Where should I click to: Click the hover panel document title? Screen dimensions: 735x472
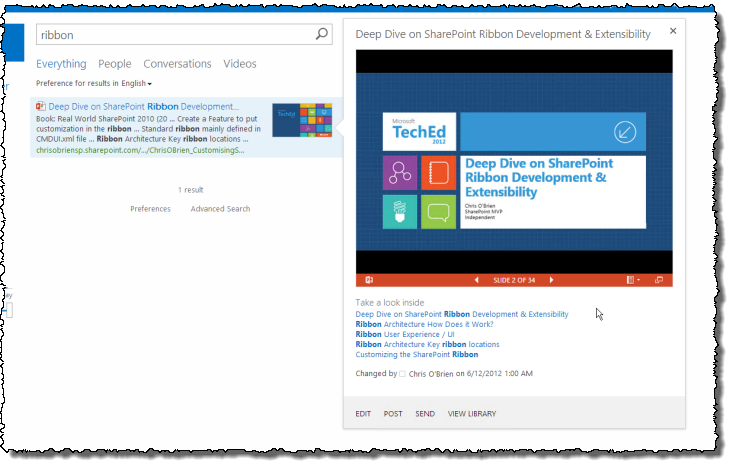[x=503, y=34]
